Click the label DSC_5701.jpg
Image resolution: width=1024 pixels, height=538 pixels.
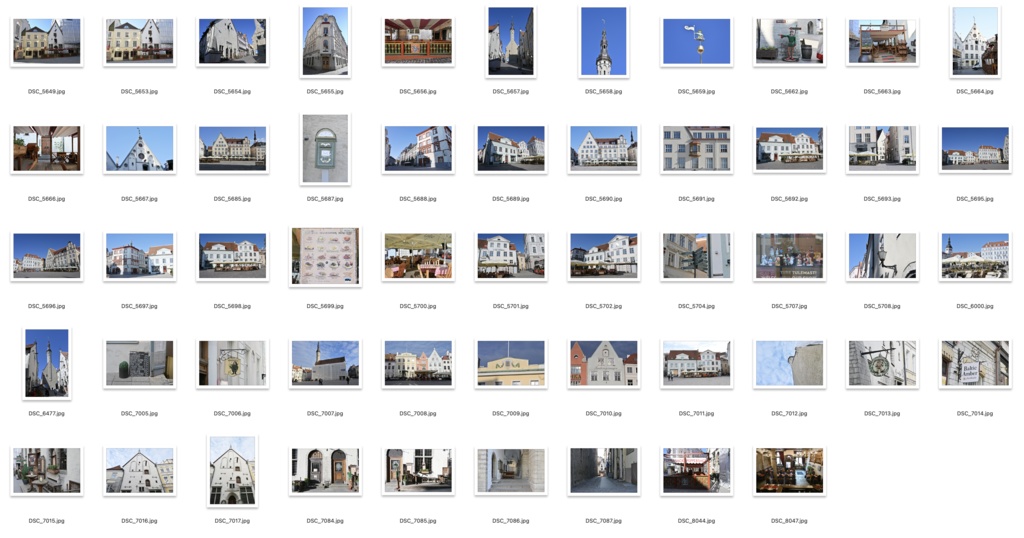click(x=511, y=306)
